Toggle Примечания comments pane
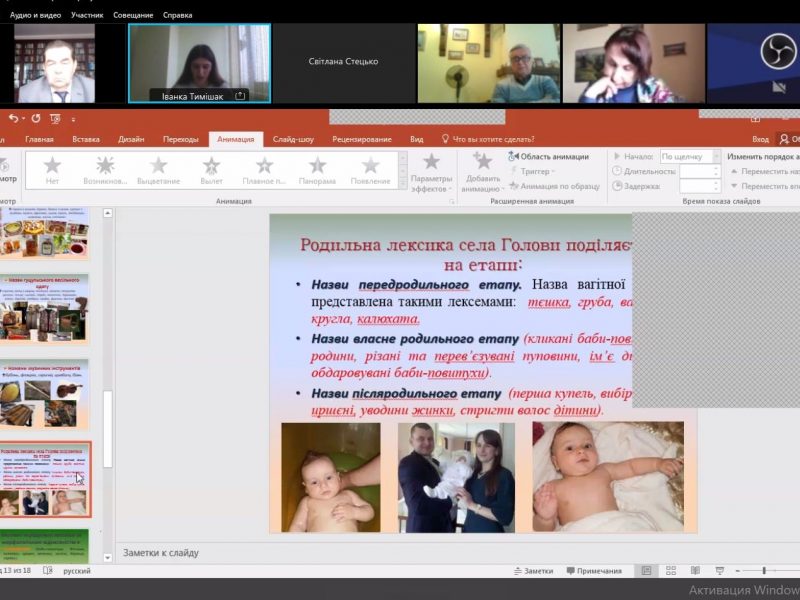Viewport: 800px width, 600px height. tap(592, 571)
